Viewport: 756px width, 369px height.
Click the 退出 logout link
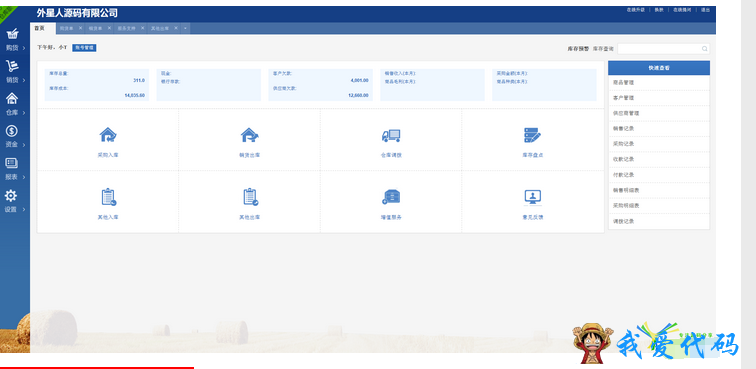[705, 10]
